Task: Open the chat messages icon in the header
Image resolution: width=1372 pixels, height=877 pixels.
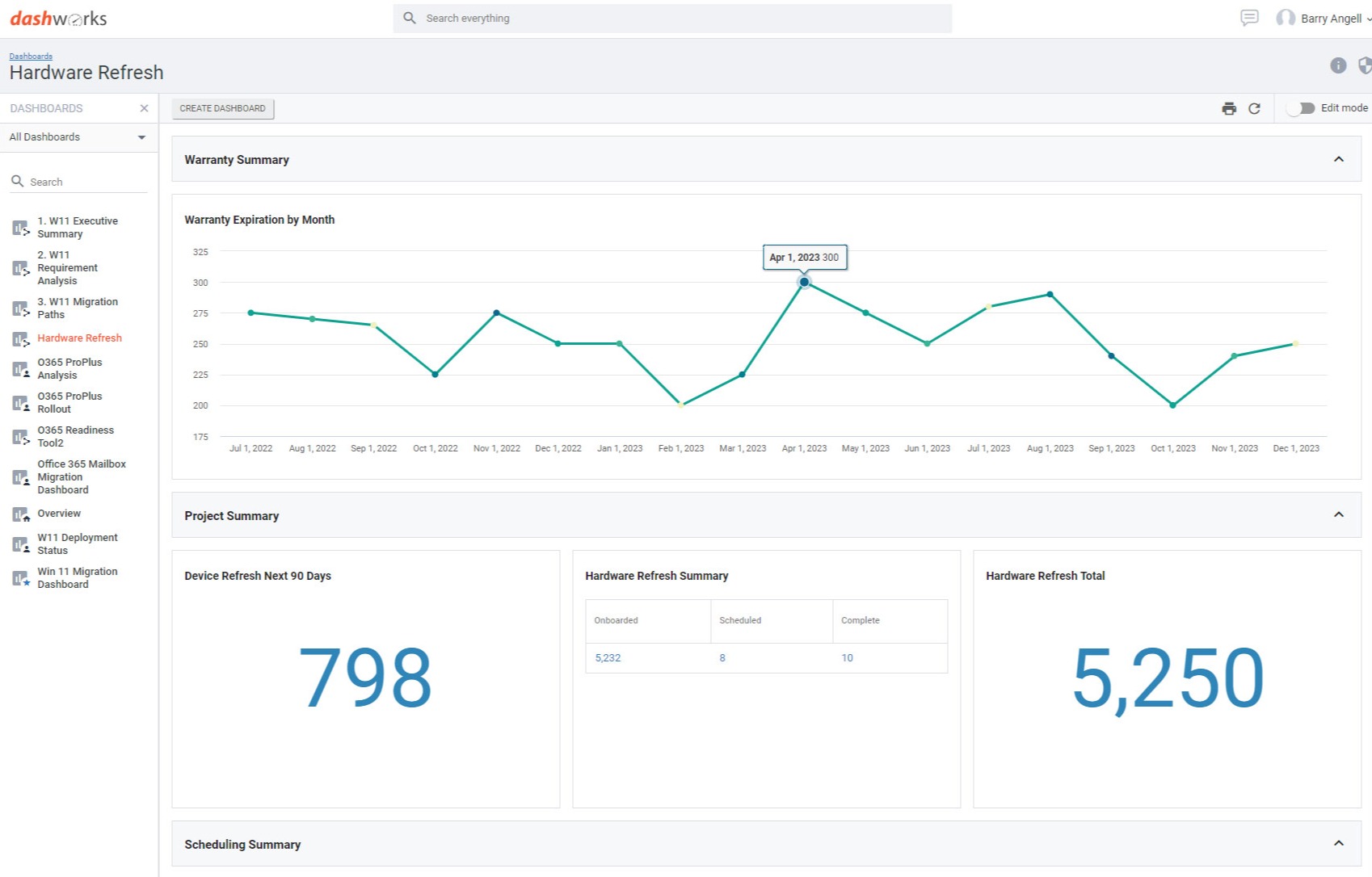Action: click(1248, 18)
